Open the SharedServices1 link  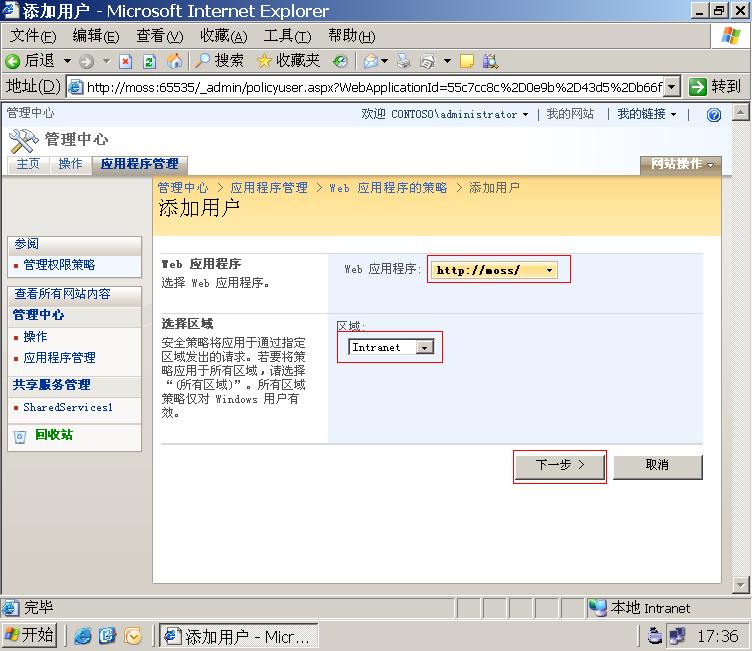tap(68, 408)
